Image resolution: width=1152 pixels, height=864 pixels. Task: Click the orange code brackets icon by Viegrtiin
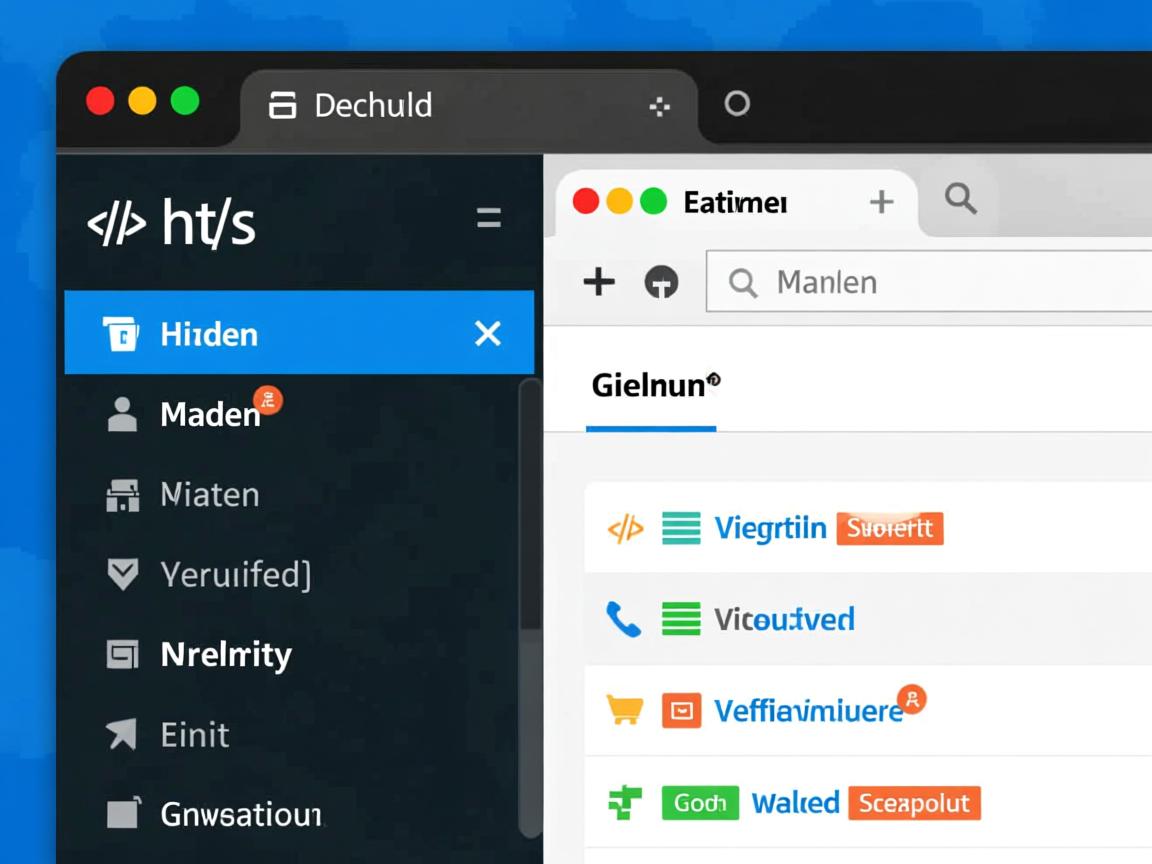[x=625, y=528]
